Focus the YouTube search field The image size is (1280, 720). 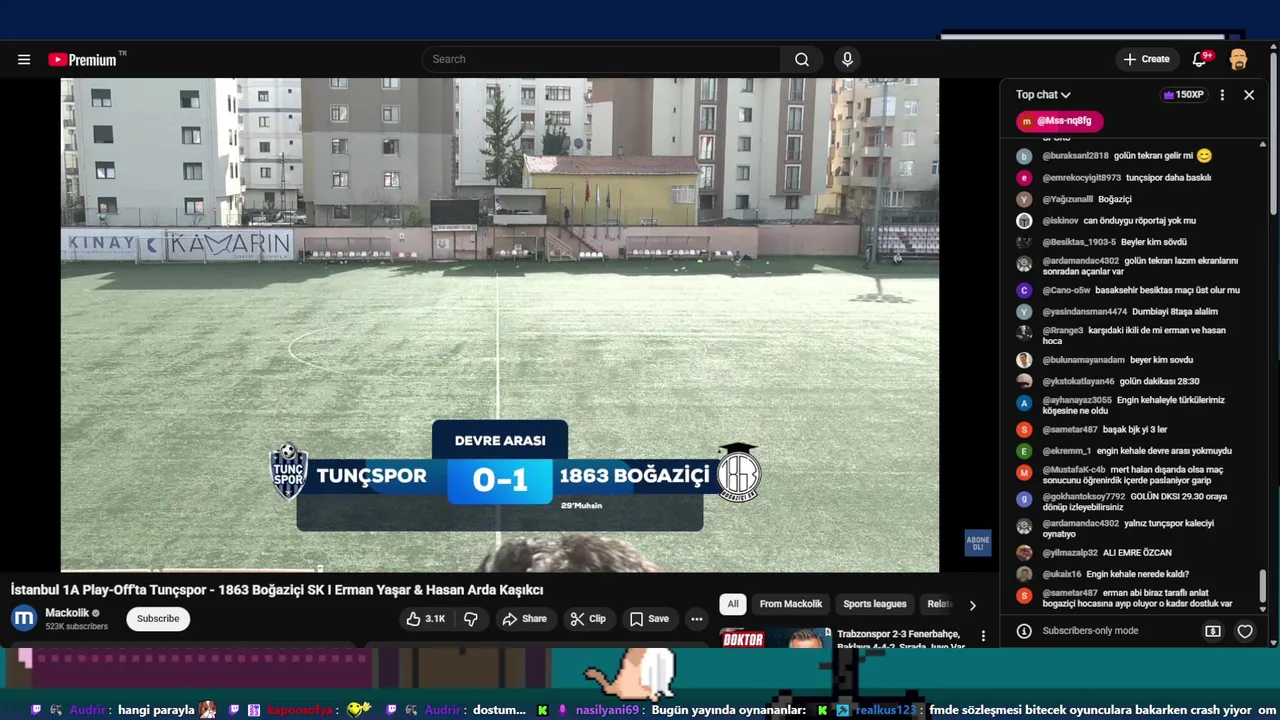[601, 59]
